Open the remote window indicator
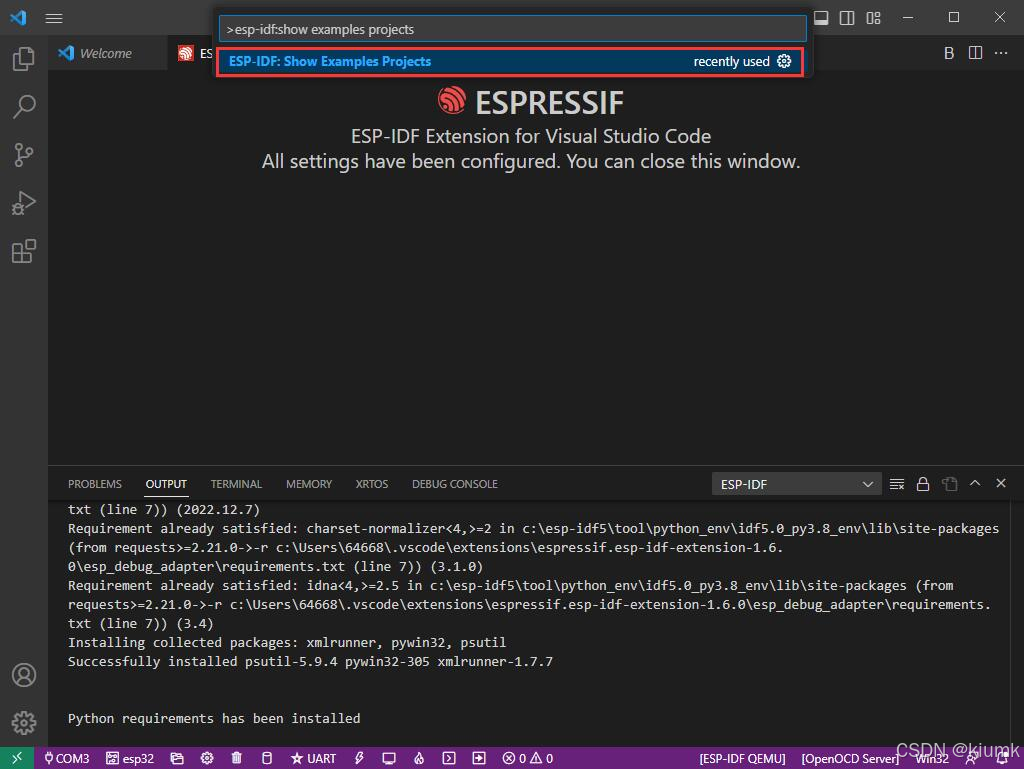1024x769 pixels. pos(17,758)
